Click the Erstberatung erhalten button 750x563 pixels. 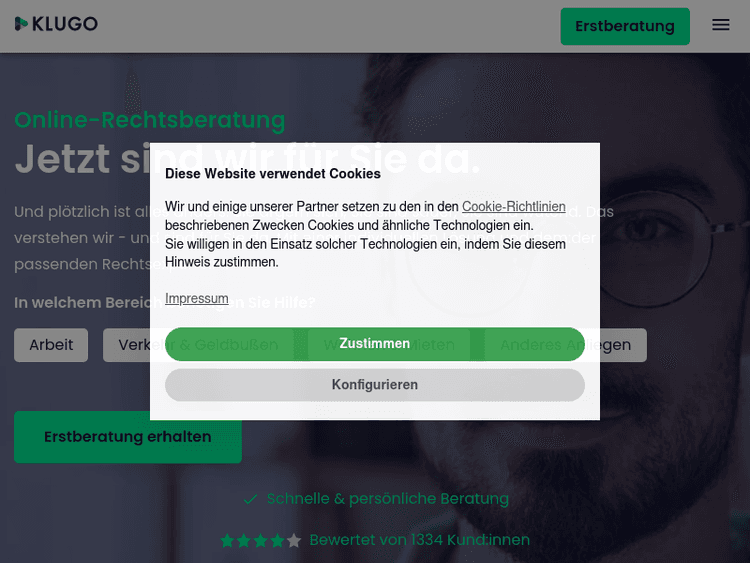point(128,437)
